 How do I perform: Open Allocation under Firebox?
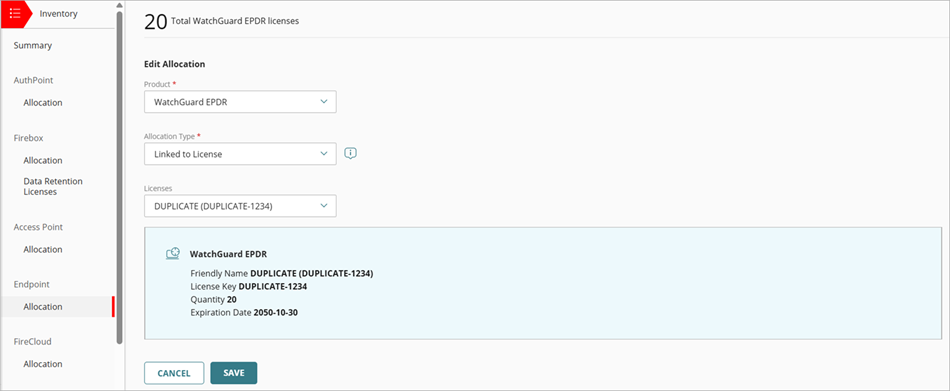coord(43,161)
